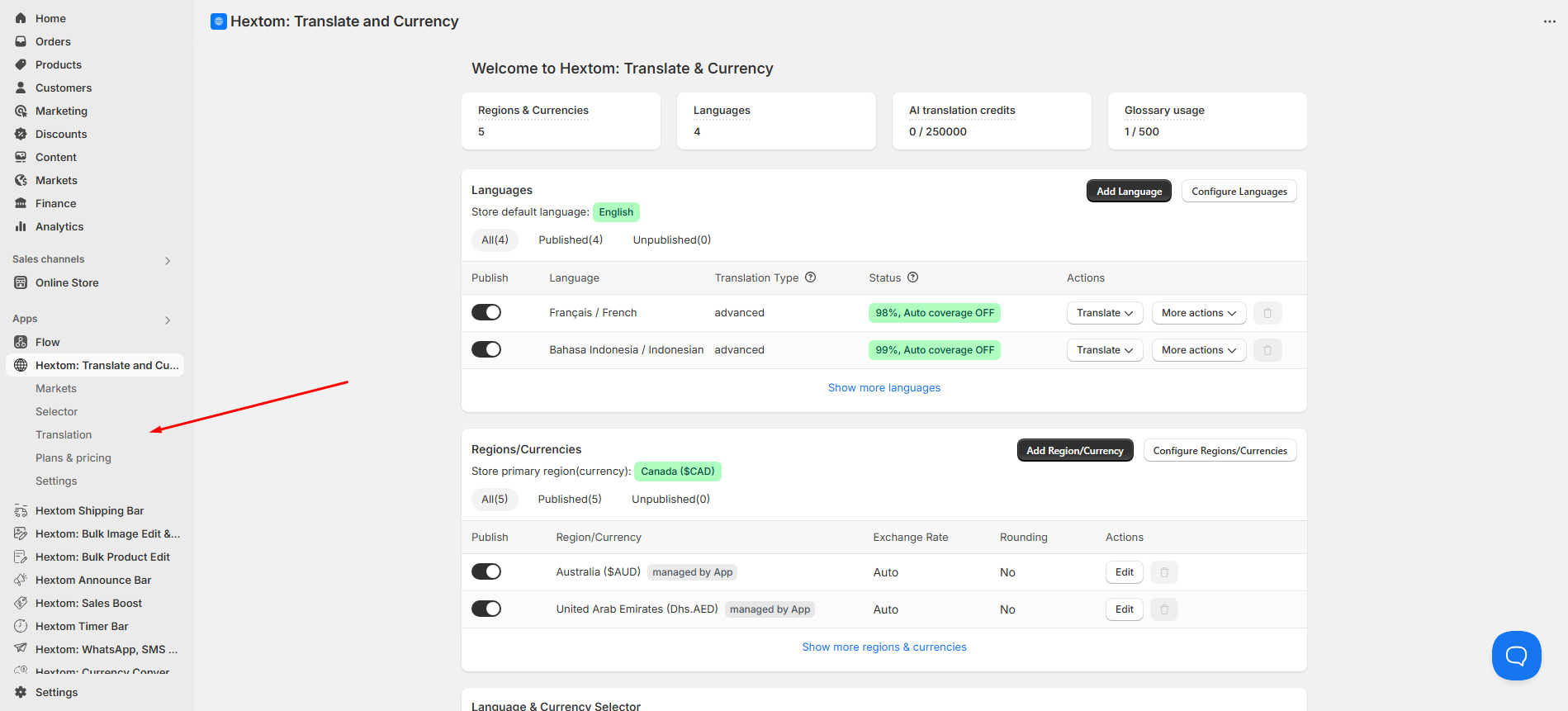
Task: Select the Published(5) regions tab
Action: coord(570,499)
